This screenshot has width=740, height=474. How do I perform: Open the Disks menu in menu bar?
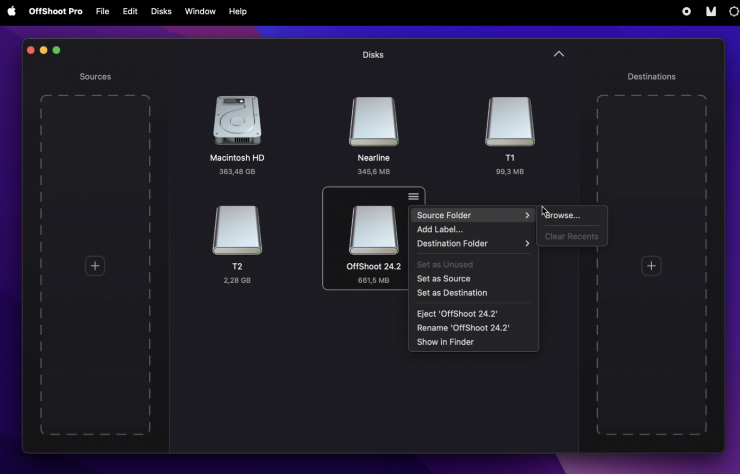click(x=161, y=11)
